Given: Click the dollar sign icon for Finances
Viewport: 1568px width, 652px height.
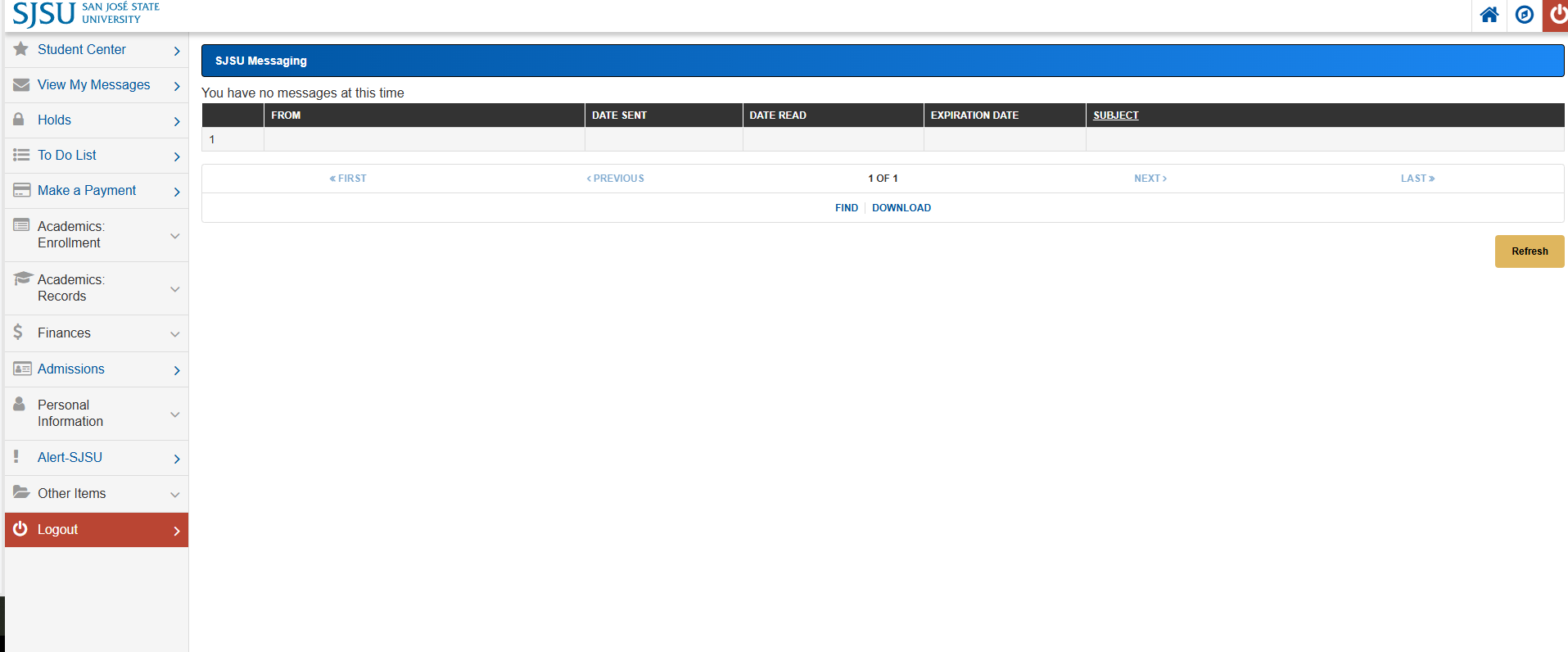Looking at the screenshot, I should 18,333.
